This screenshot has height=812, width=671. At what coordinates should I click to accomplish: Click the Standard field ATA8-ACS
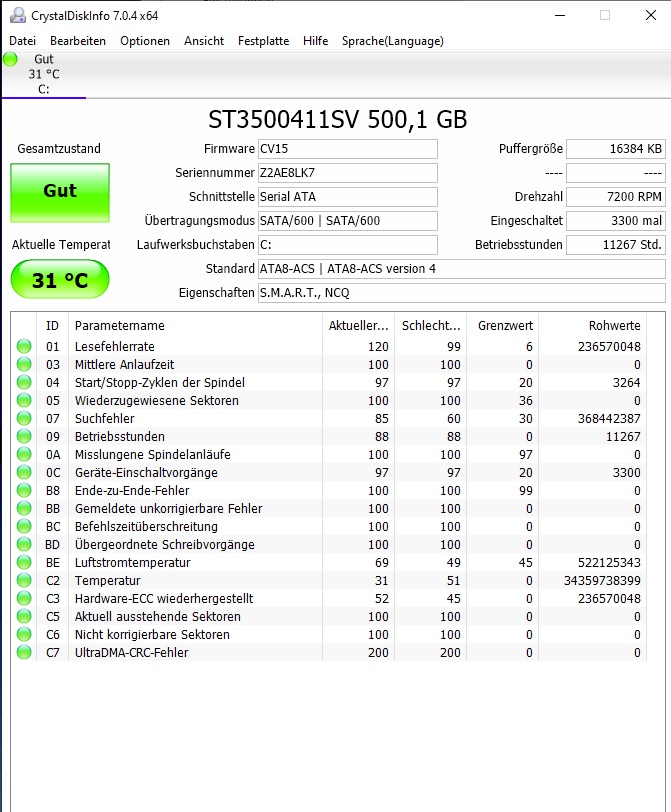coord(462,269)
